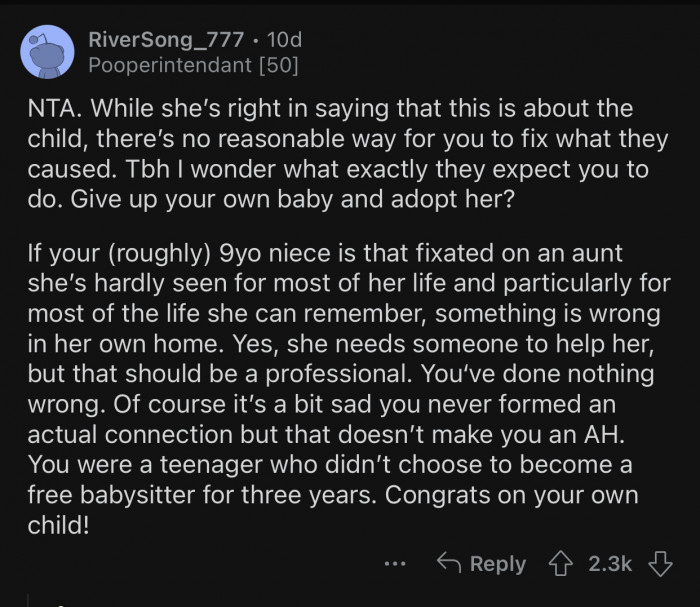Click the dot separator after the username
700x607 pixels.
click(x=255, y=40)
